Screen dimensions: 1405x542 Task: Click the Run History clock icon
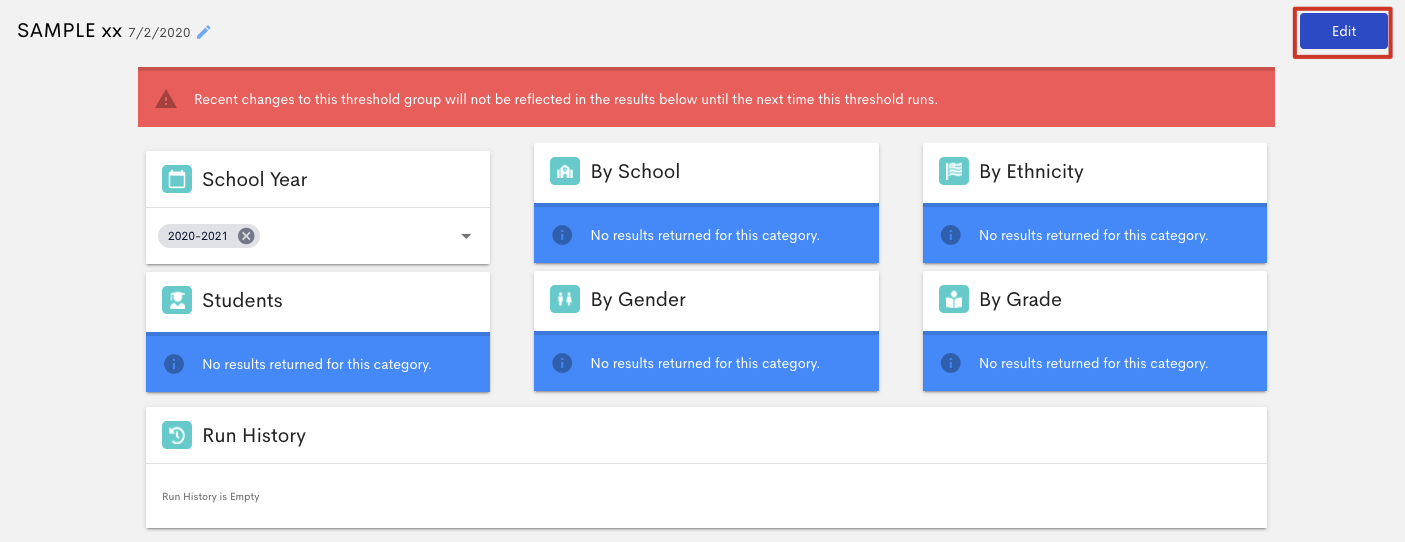pos(177,435)
